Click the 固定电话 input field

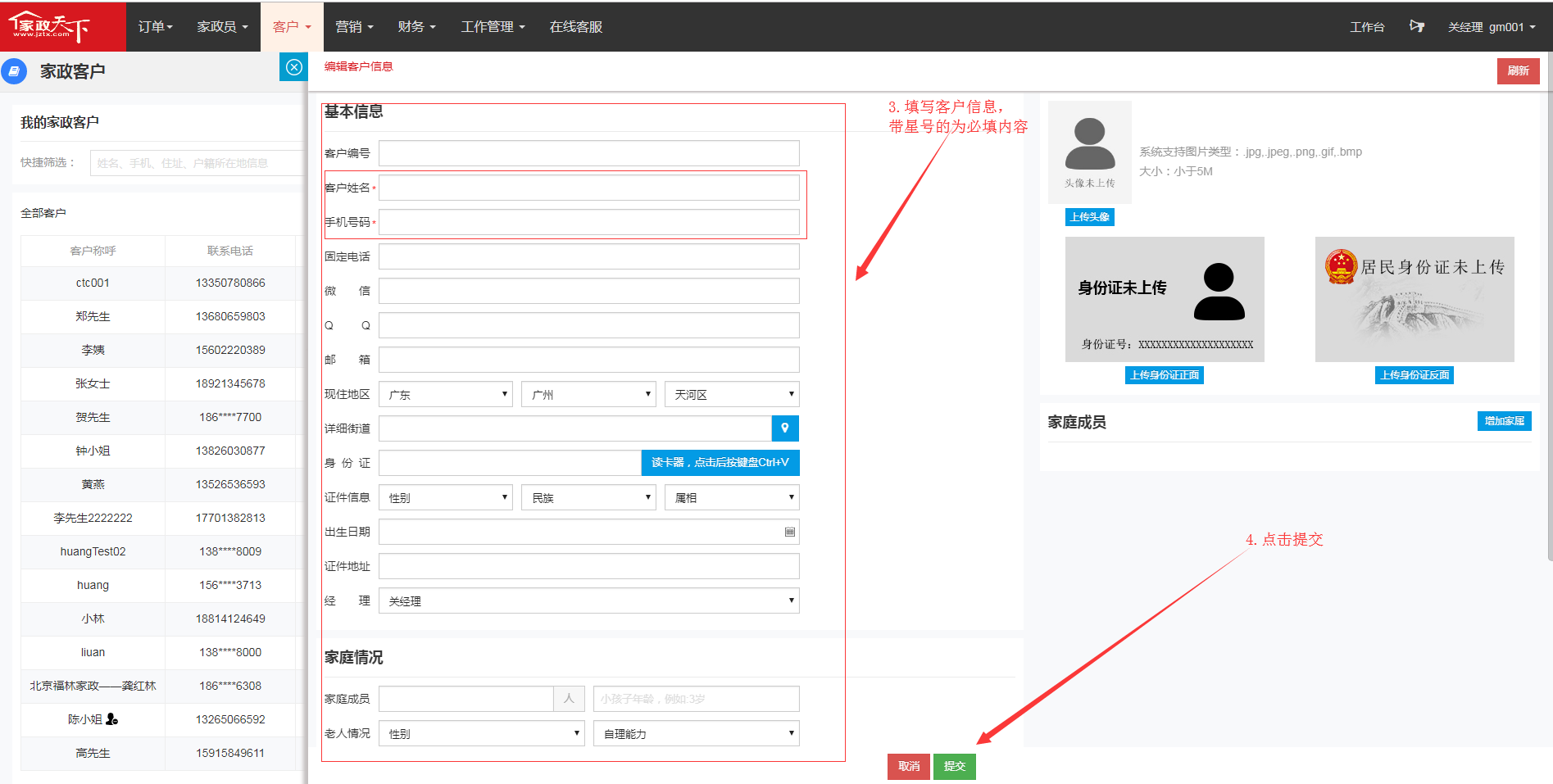tap(589, 256)
